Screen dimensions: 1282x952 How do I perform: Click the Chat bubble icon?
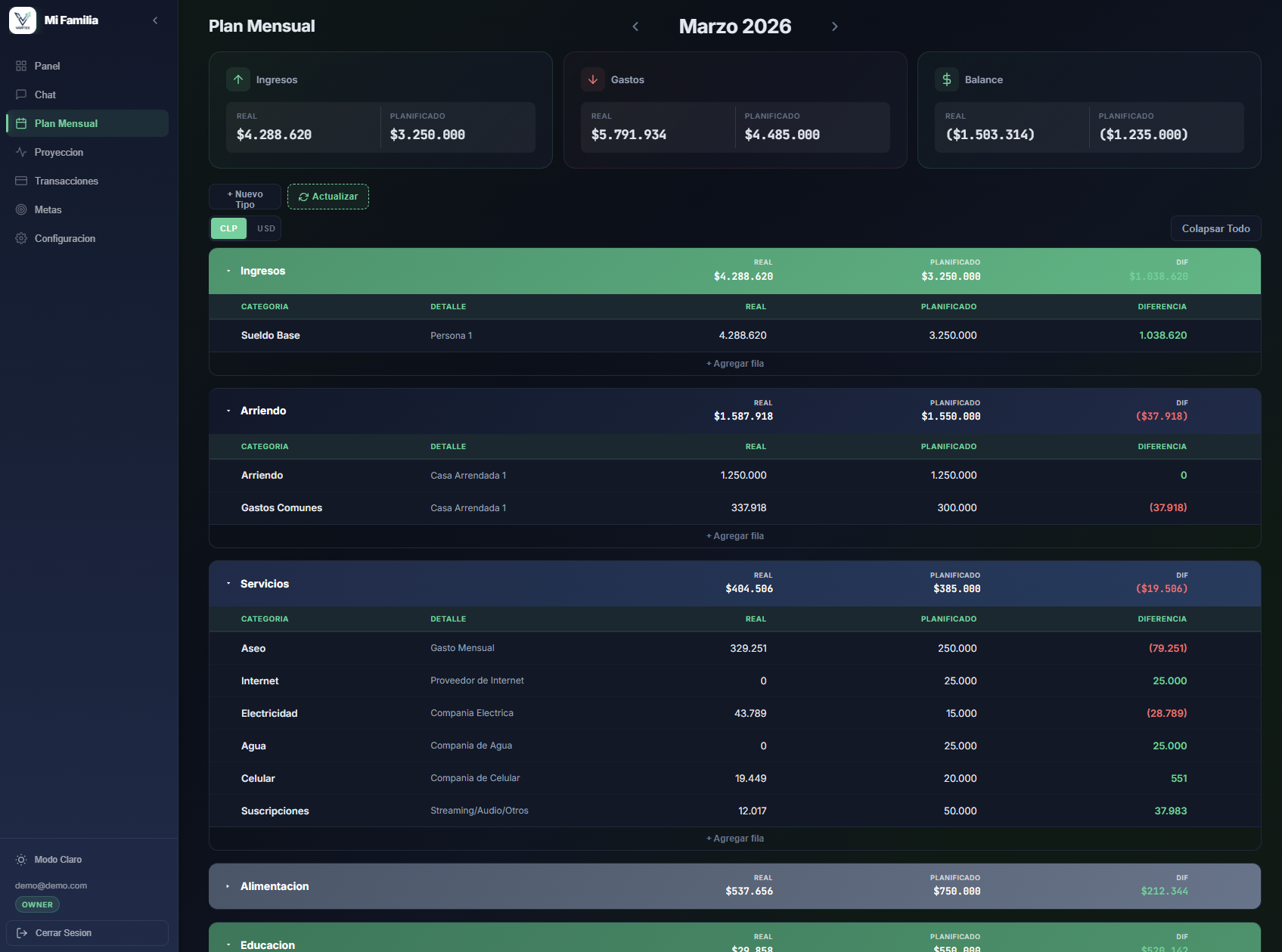coord(21,95)
